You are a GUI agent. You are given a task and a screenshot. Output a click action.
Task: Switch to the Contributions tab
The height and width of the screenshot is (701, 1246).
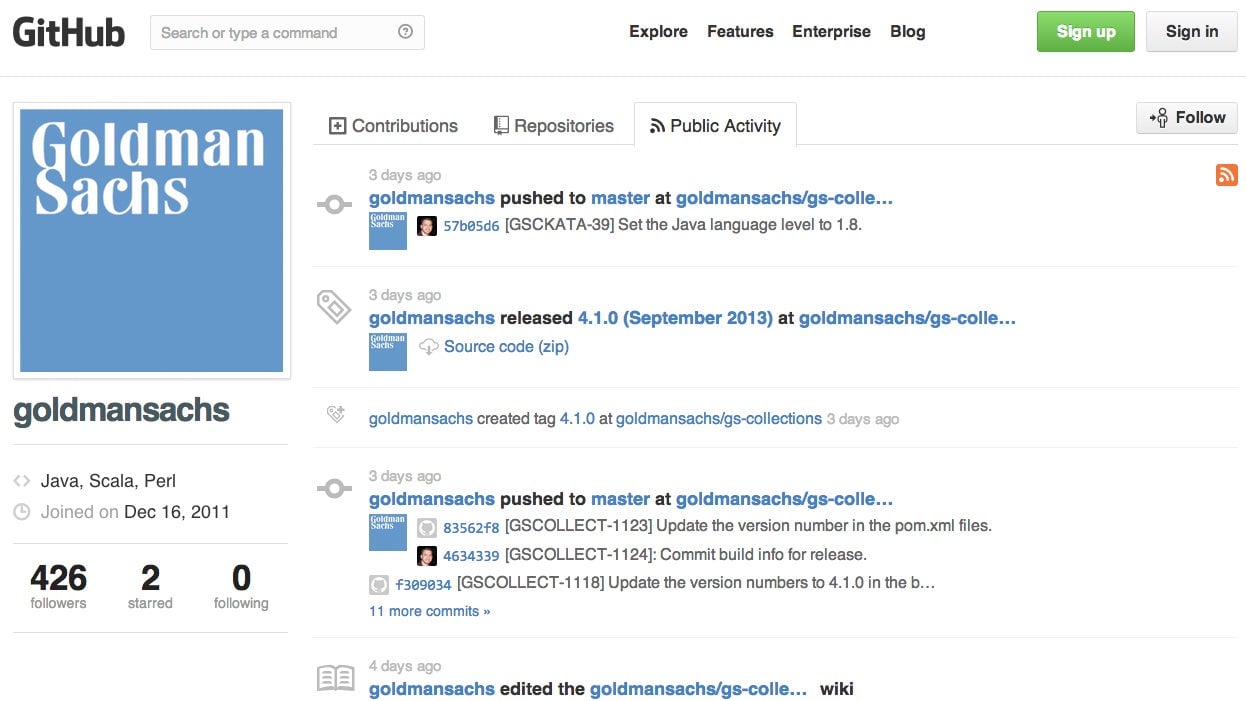pos(393,126)
